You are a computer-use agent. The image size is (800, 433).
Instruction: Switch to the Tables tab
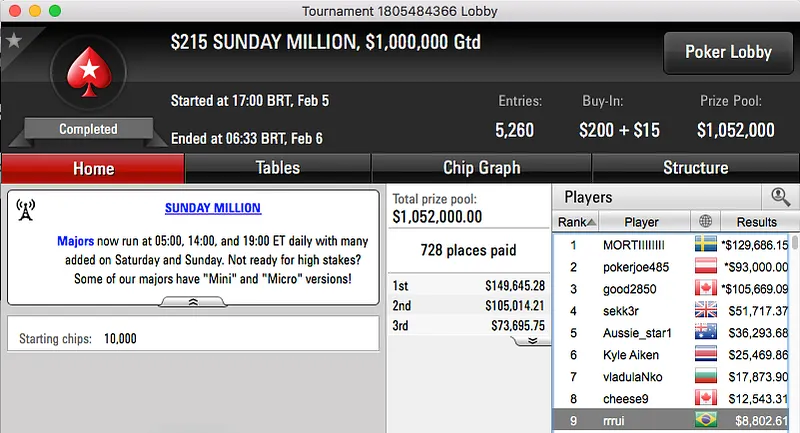[x=278, y=168]
